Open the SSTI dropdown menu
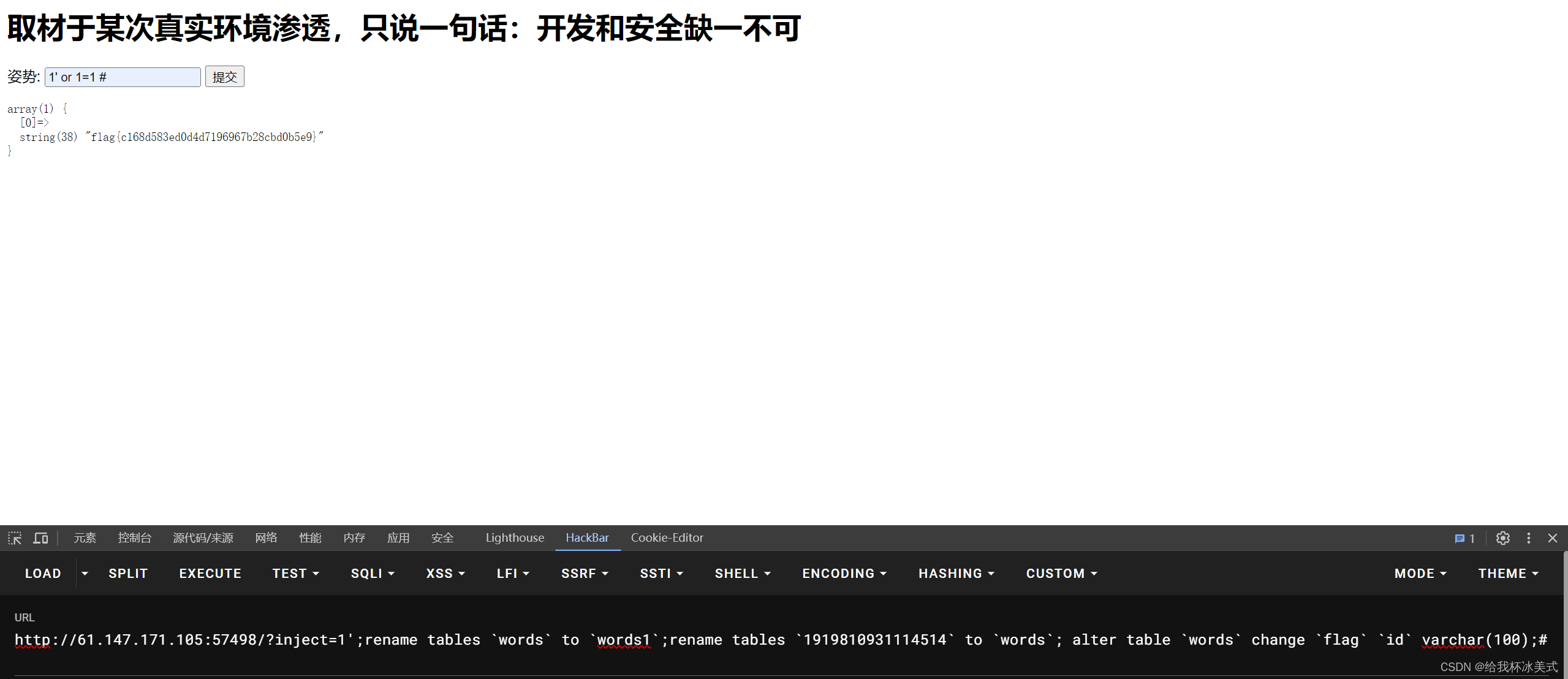The image size is (1568, 679). [661, 574]
